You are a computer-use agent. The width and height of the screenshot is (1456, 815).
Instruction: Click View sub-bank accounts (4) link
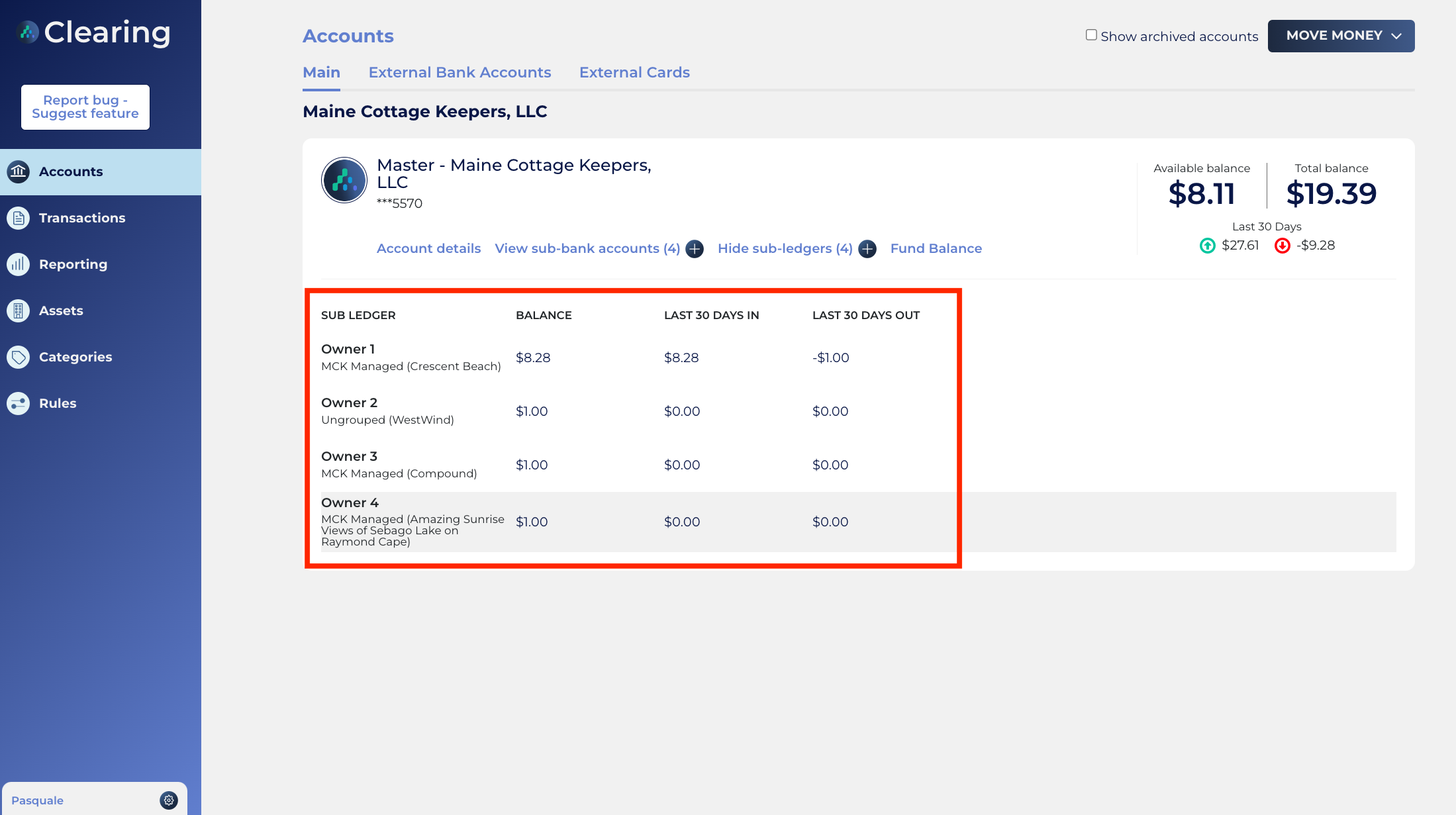coord(587,249)
